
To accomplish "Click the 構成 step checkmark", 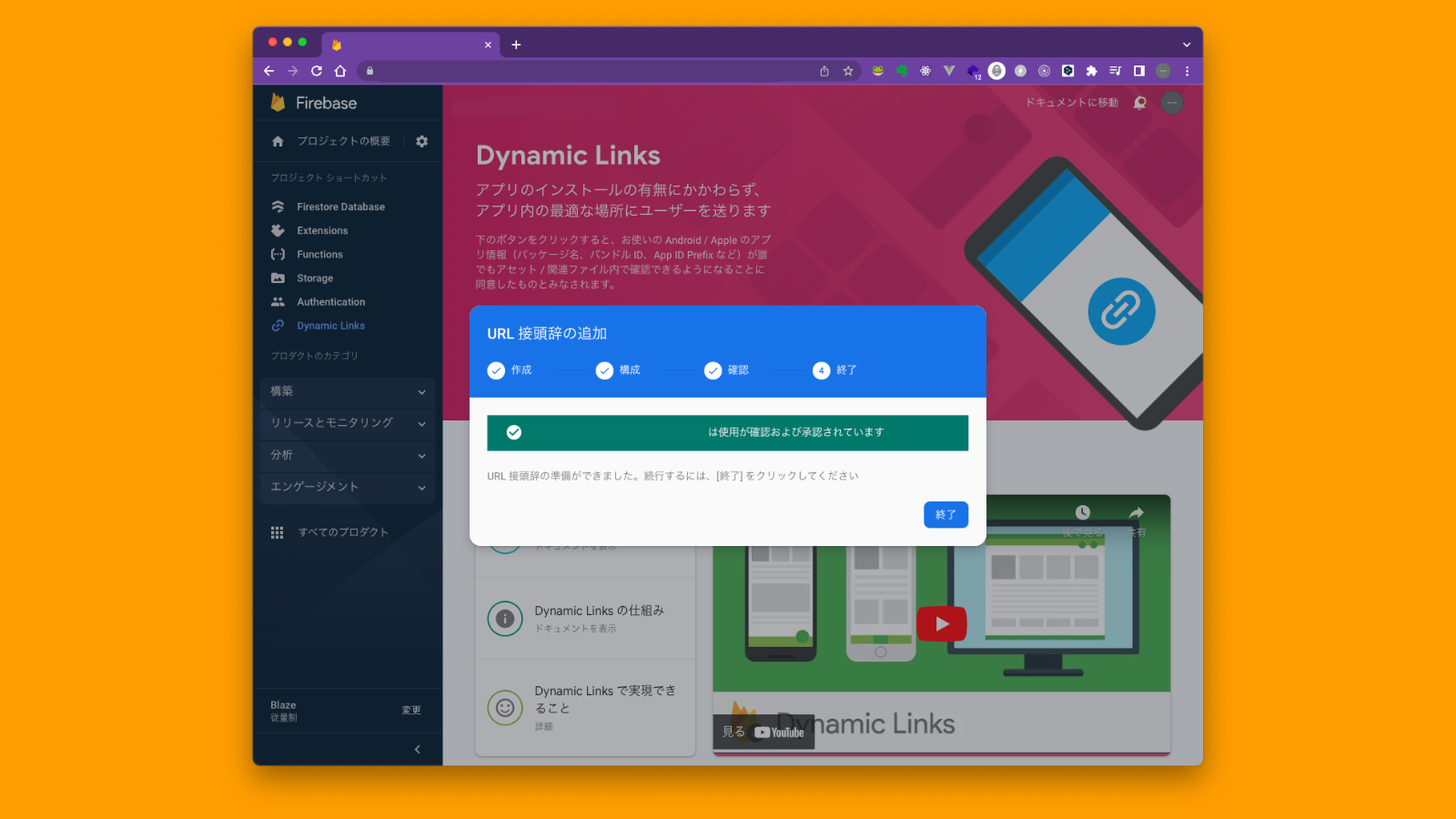I will point(604,370).
